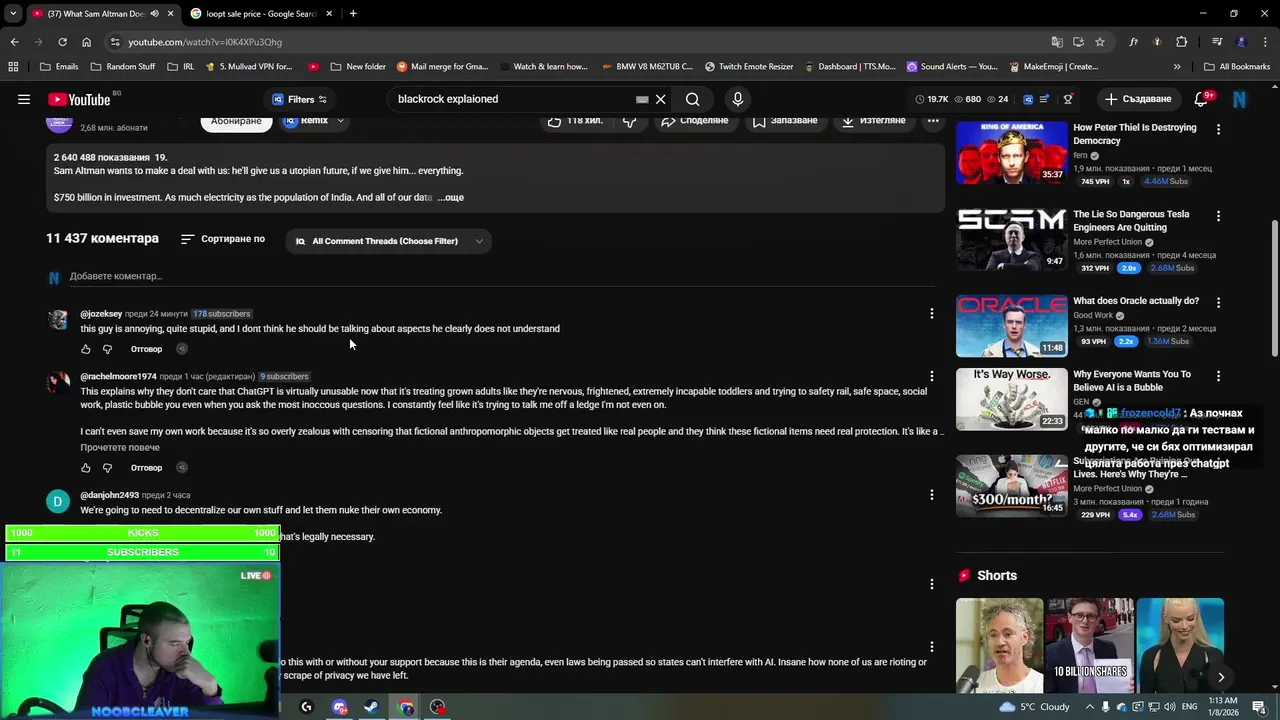Dislike the video with thumbs down button
Image resolution: width=1280 pixels, height=720 pixels.
point(630,121)
